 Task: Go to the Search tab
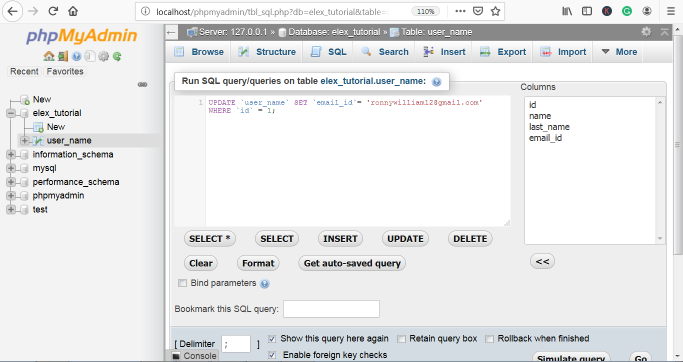point(385,52)
